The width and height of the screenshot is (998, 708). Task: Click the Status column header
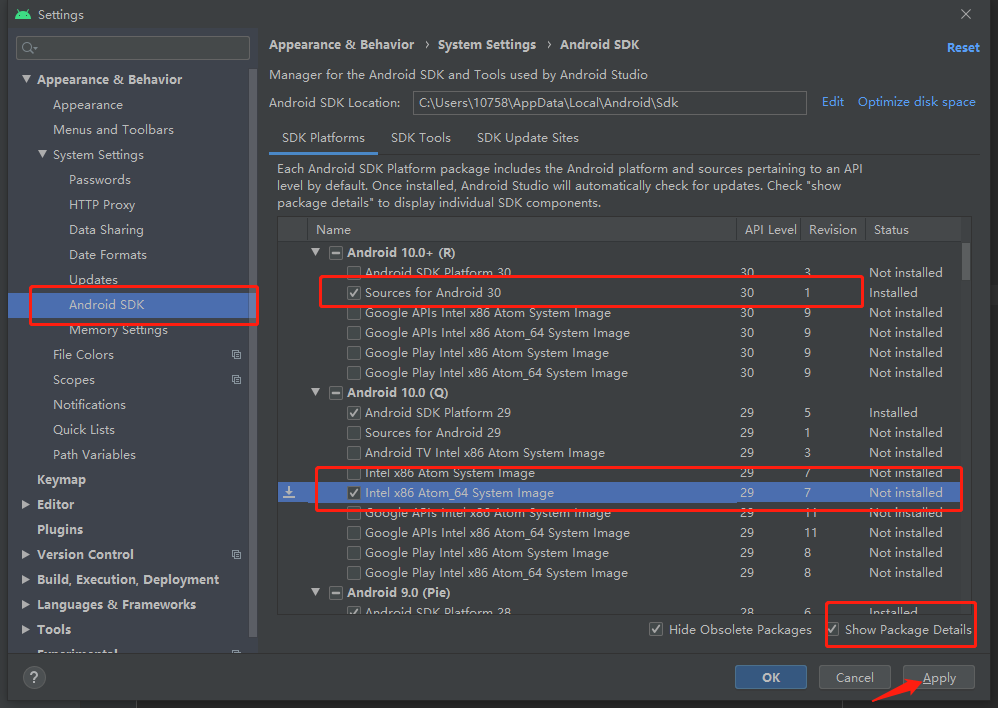913,230
